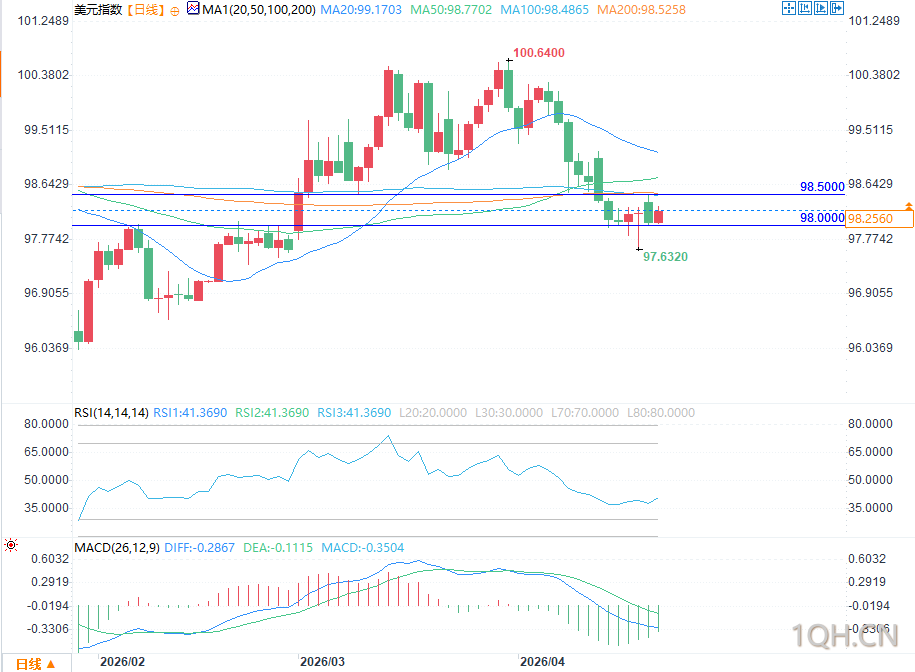Click the RSI3:41.3690 value
Image resolution: width=915 pixels, height=672 pixels.
pos(354,413)
